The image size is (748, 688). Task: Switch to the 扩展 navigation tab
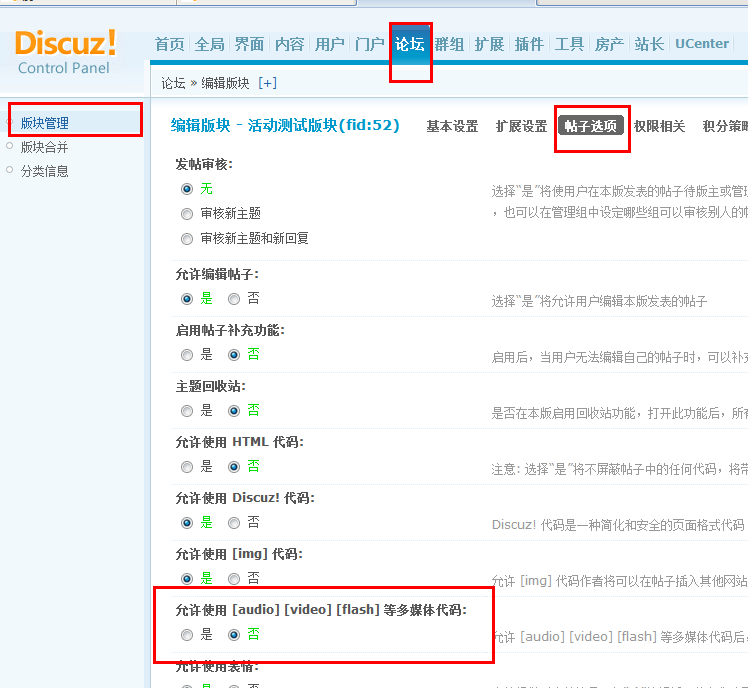click(x=489, y=44)
